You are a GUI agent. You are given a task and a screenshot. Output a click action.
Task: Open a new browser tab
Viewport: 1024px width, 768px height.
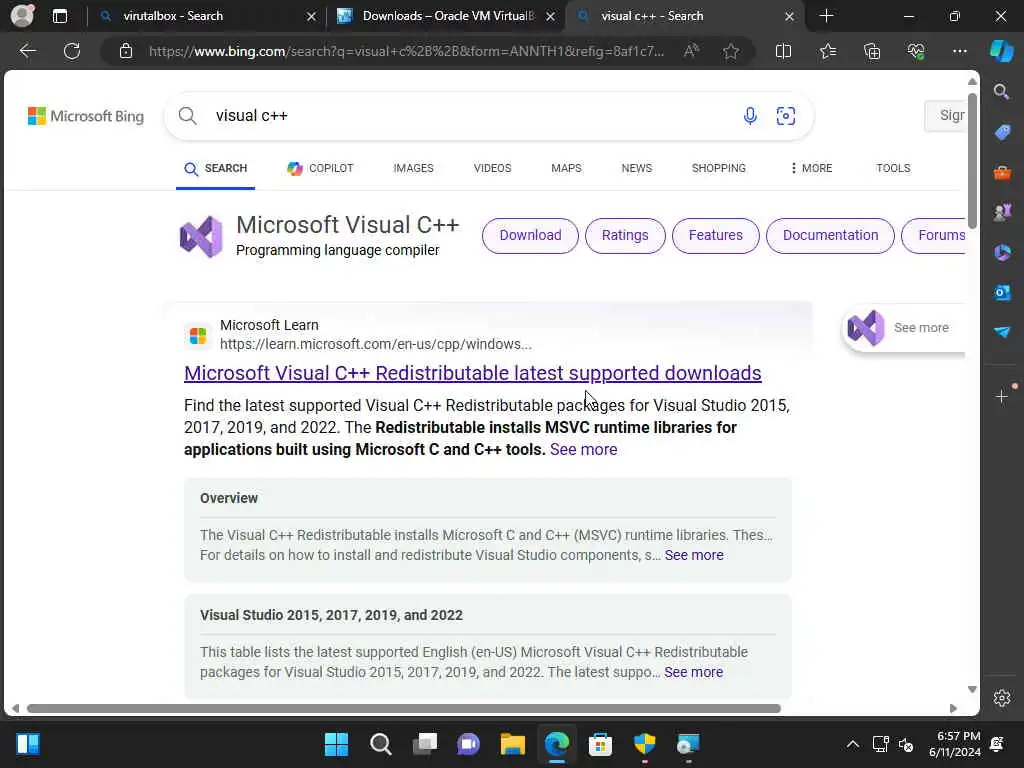point(826,16)
